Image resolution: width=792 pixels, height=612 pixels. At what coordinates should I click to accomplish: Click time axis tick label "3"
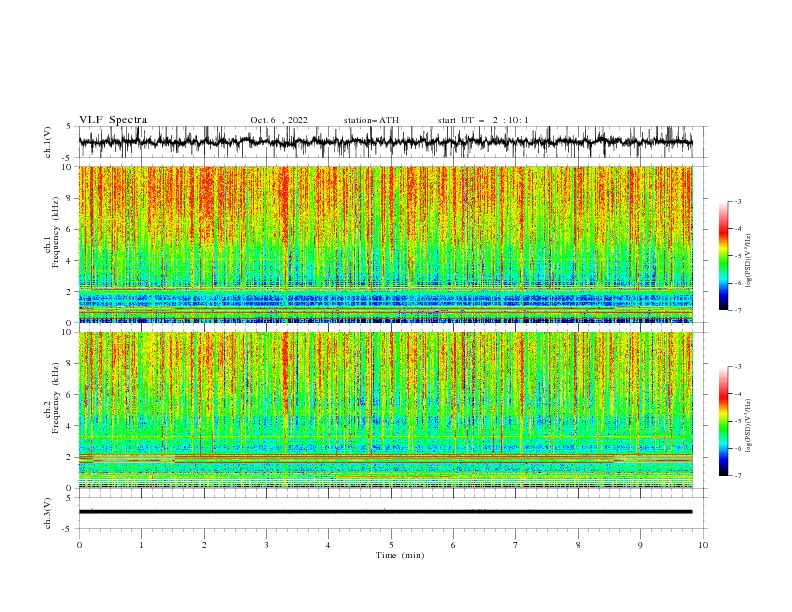click(266, 545)
